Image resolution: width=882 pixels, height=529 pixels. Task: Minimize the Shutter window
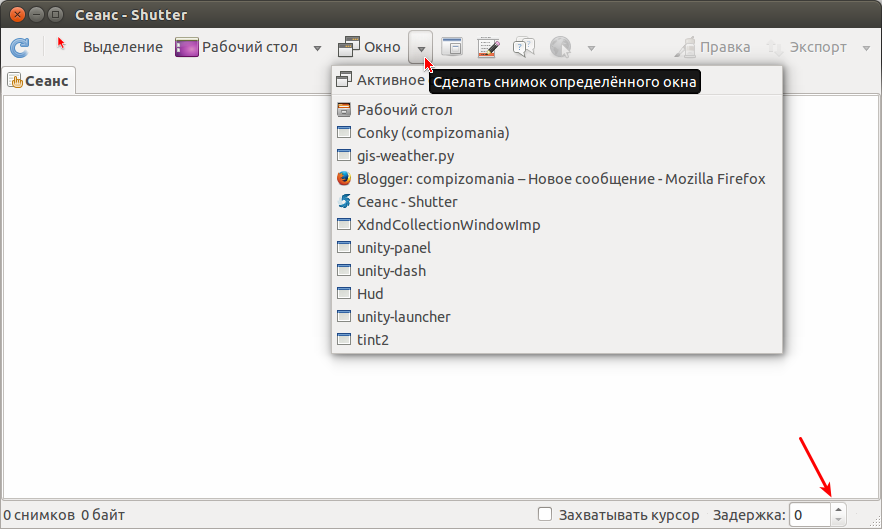tap(37, 15)
